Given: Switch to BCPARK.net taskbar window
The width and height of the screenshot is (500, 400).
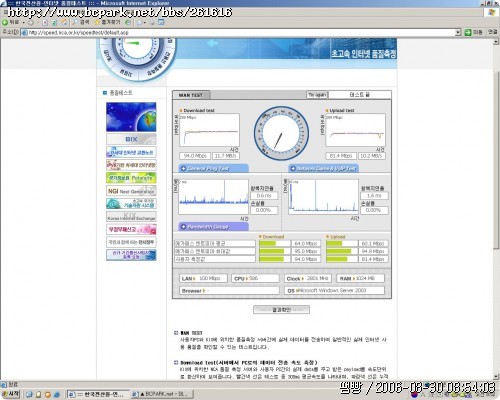Looking at the screenshot, I should point(163,394).
